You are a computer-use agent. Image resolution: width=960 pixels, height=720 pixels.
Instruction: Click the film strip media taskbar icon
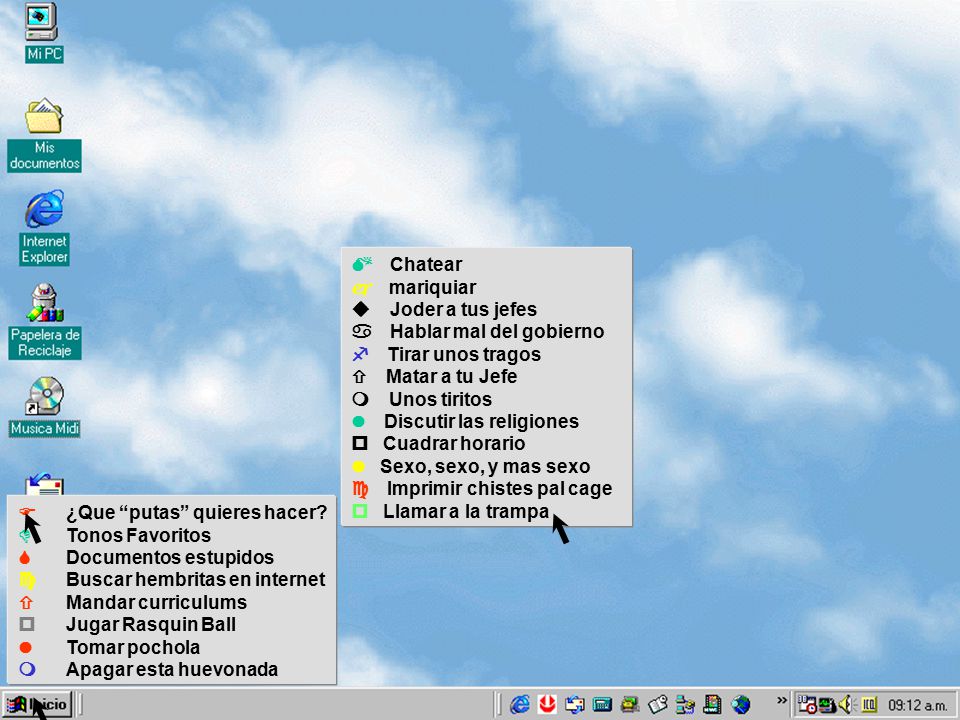(712, 705)
